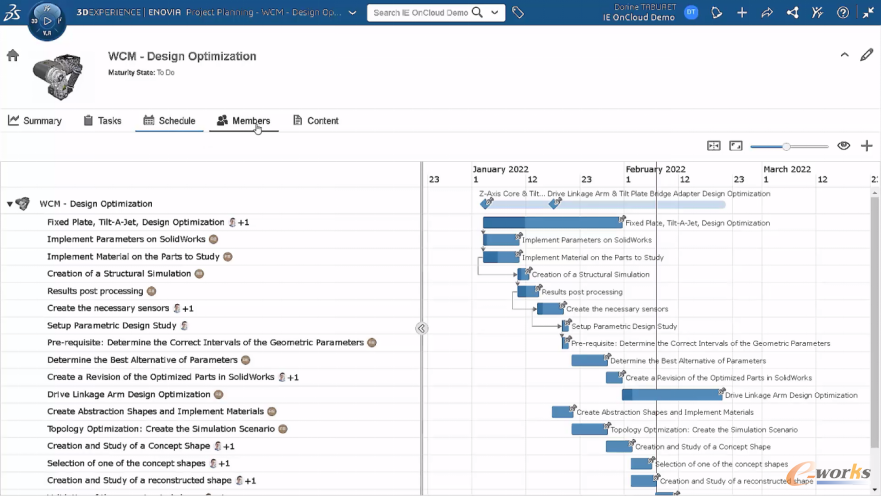Screen dimensions: 881x496
Task: Click the pencil Edit project icon
Action: pos(866,54)
